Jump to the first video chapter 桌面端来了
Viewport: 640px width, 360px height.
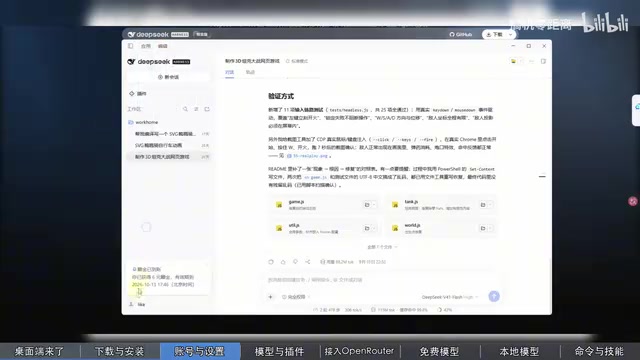tap(40, 351)
